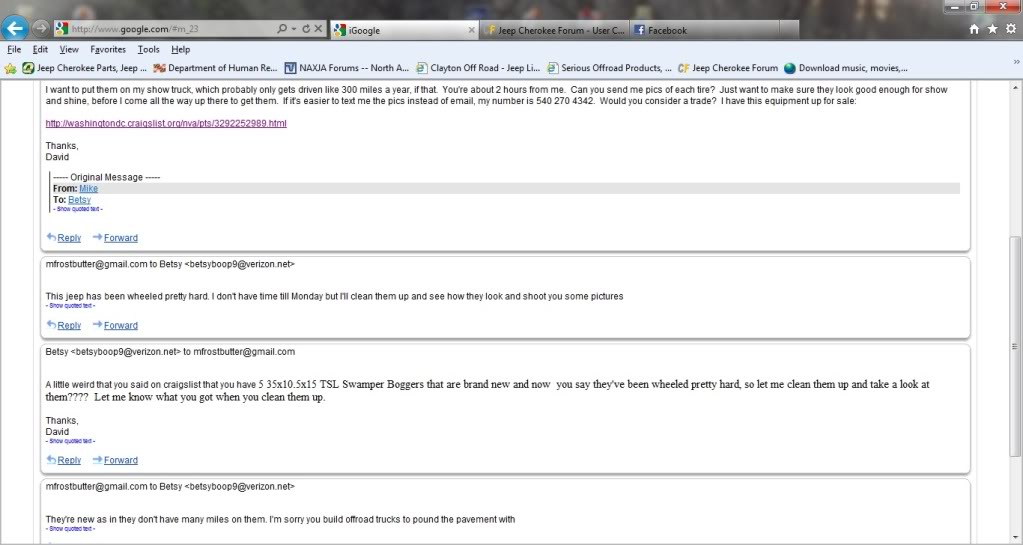Click recipient Betsy in original message

pos(79,200)
